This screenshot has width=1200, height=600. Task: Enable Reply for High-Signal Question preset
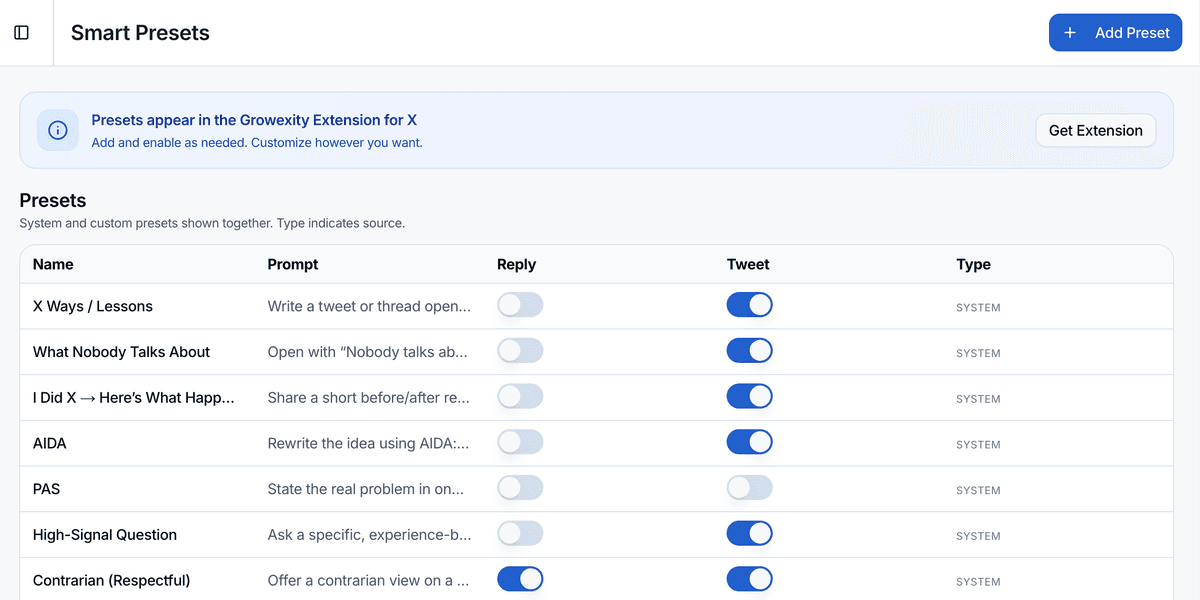[520, 533]
